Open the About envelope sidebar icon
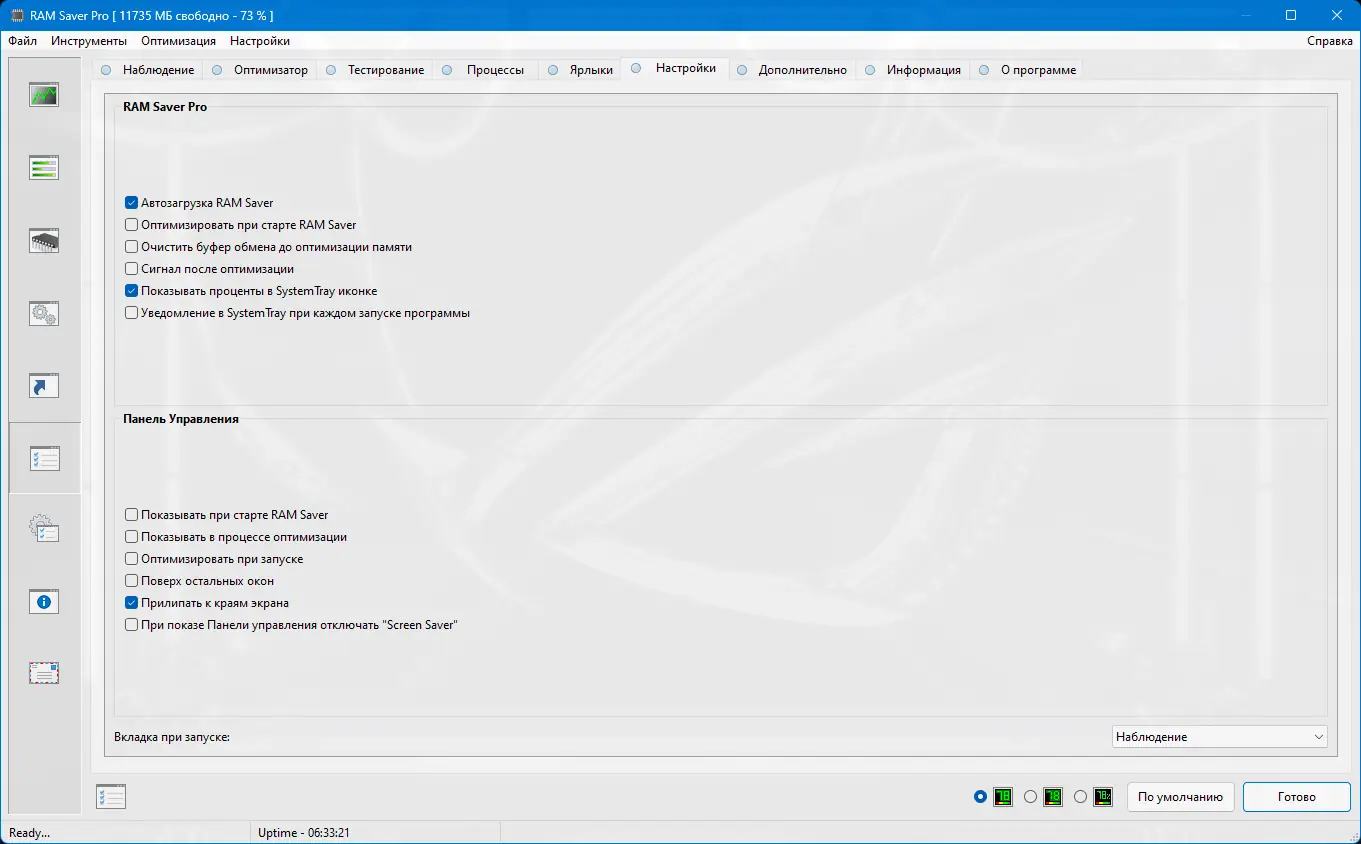Screen dimensions: 1361x844 [44, 673]
